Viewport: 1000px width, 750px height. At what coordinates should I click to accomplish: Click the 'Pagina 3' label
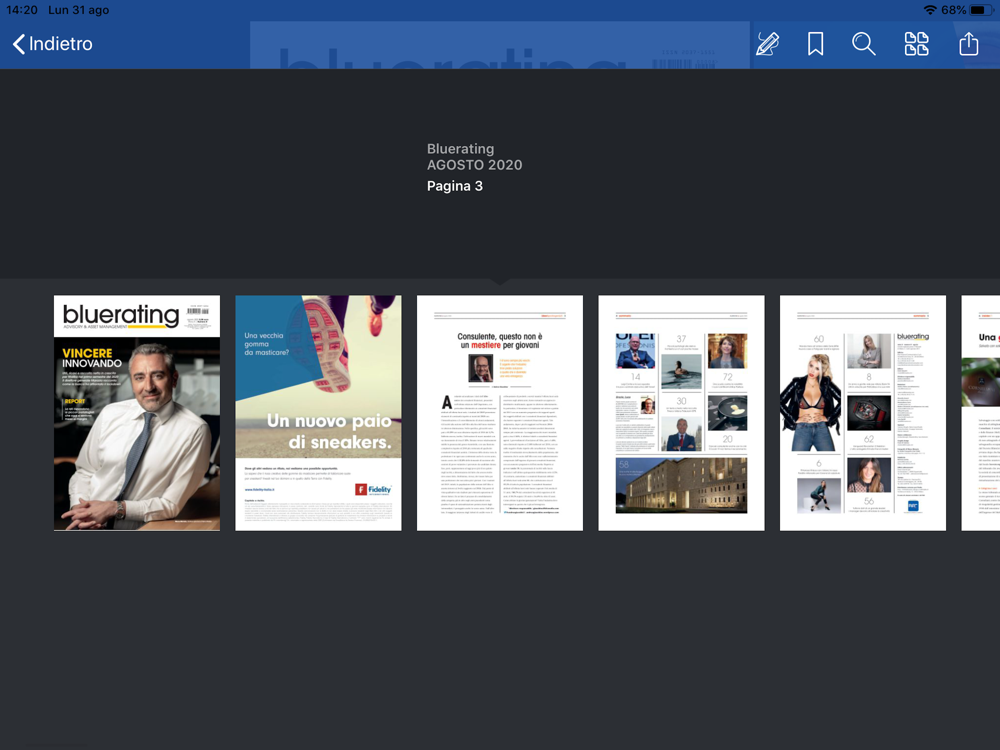(455, 186)
